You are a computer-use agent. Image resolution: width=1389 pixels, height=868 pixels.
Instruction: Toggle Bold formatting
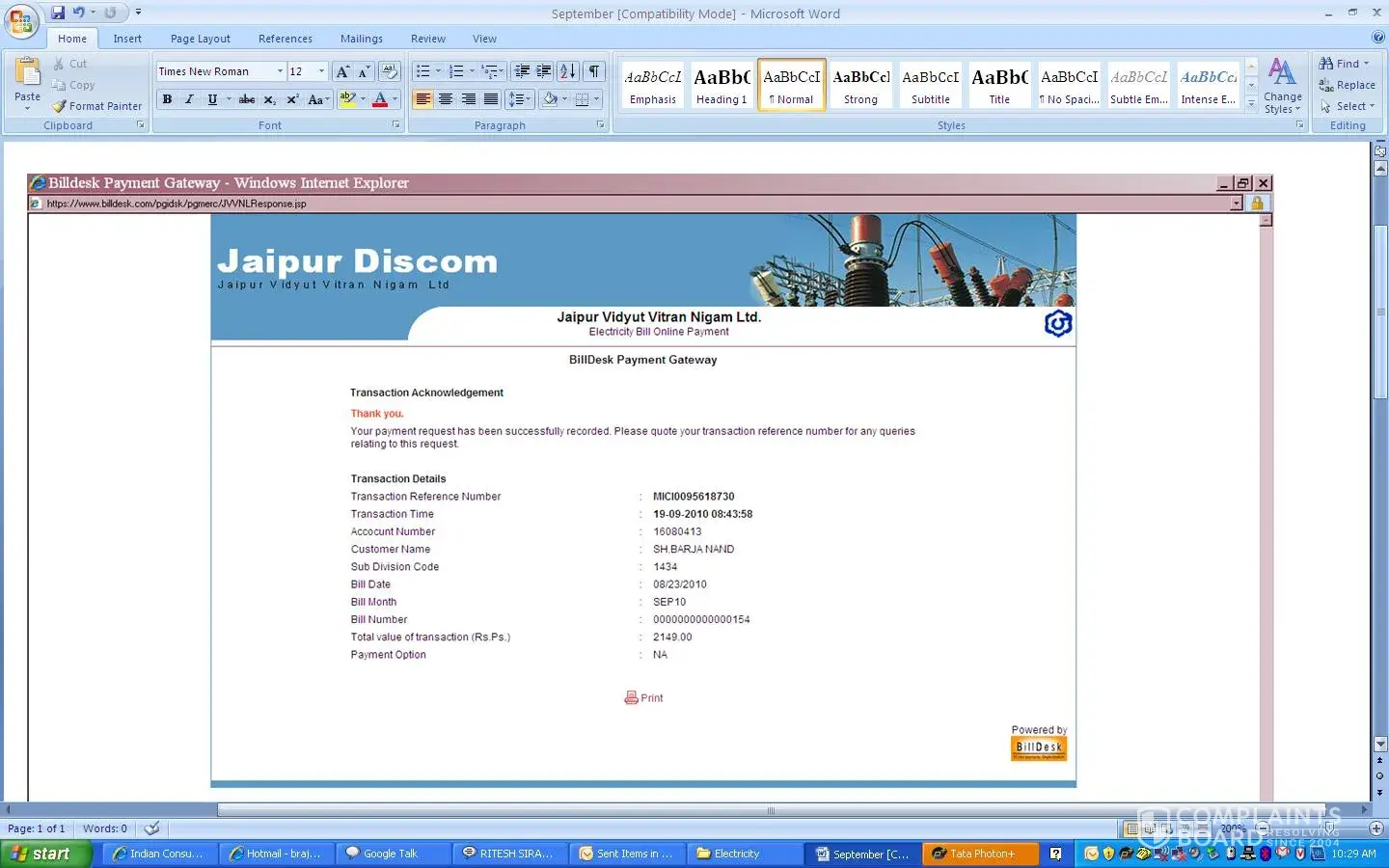tap(168, 99)
